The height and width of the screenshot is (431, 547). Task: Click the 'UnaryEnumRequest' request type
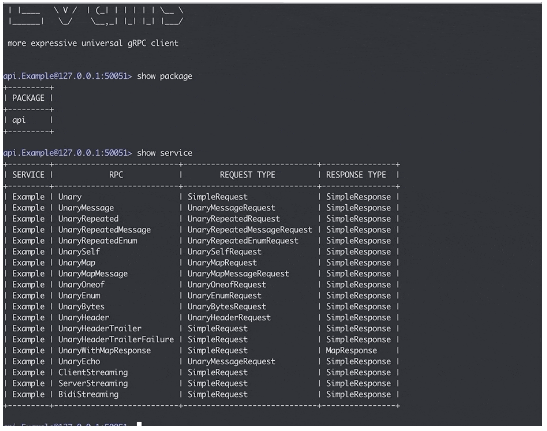click(224, 296)
